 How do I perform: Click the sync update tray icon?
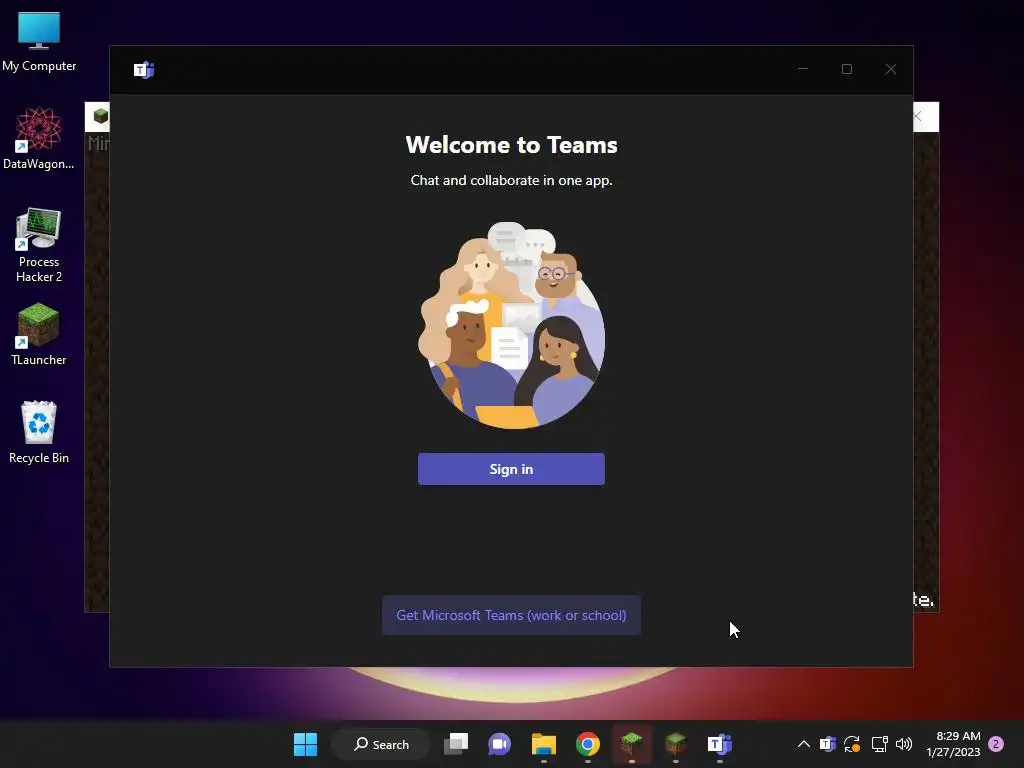pyautogui.click(x=852, y=744)
